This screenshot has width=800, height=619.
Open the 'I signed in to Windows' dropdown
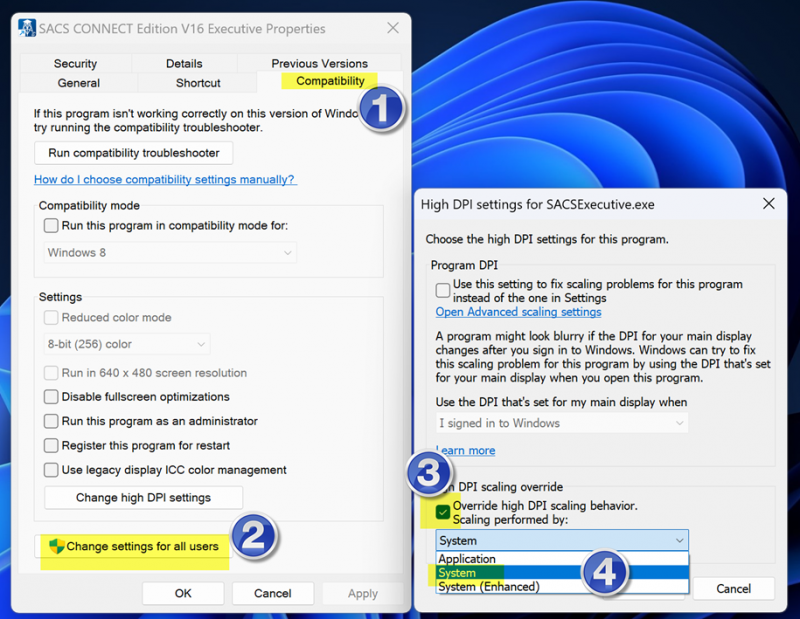point(562,423)
